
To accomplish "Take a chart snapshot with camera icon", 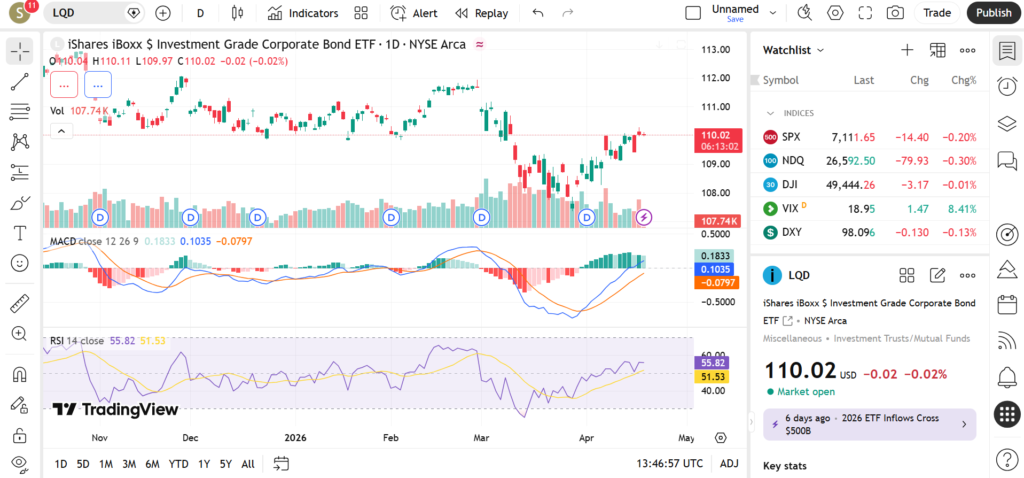I will 895,13.
